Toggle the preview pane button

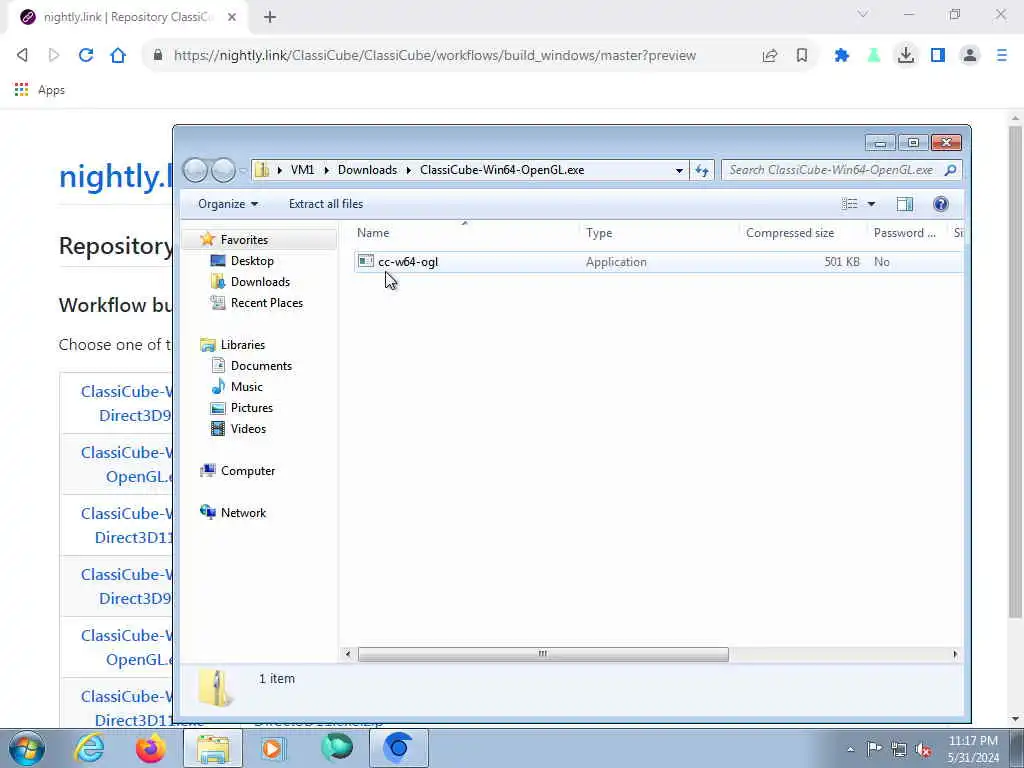(904, 204)
